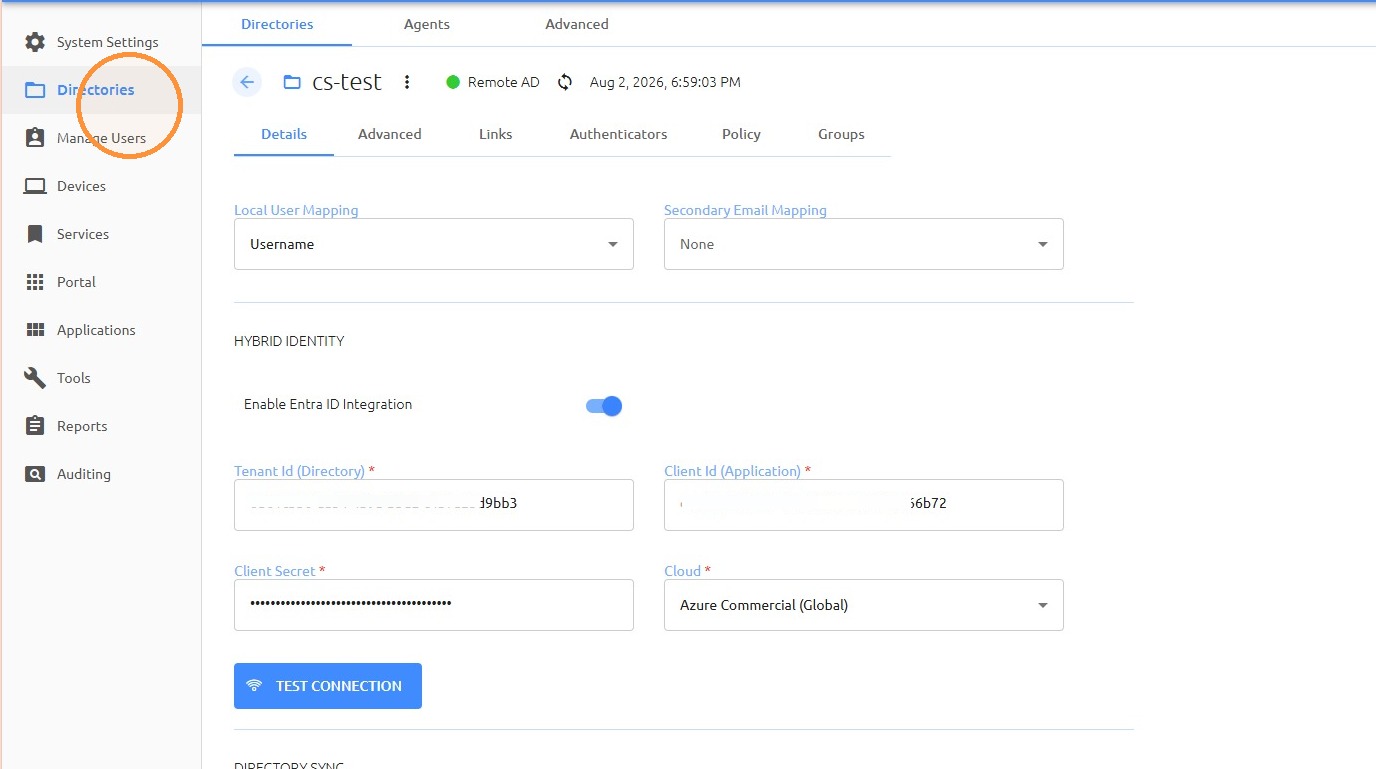This screenshot has height=769, width=1376.
Task: Switch to the Links tab
Action: click(496, 134)
